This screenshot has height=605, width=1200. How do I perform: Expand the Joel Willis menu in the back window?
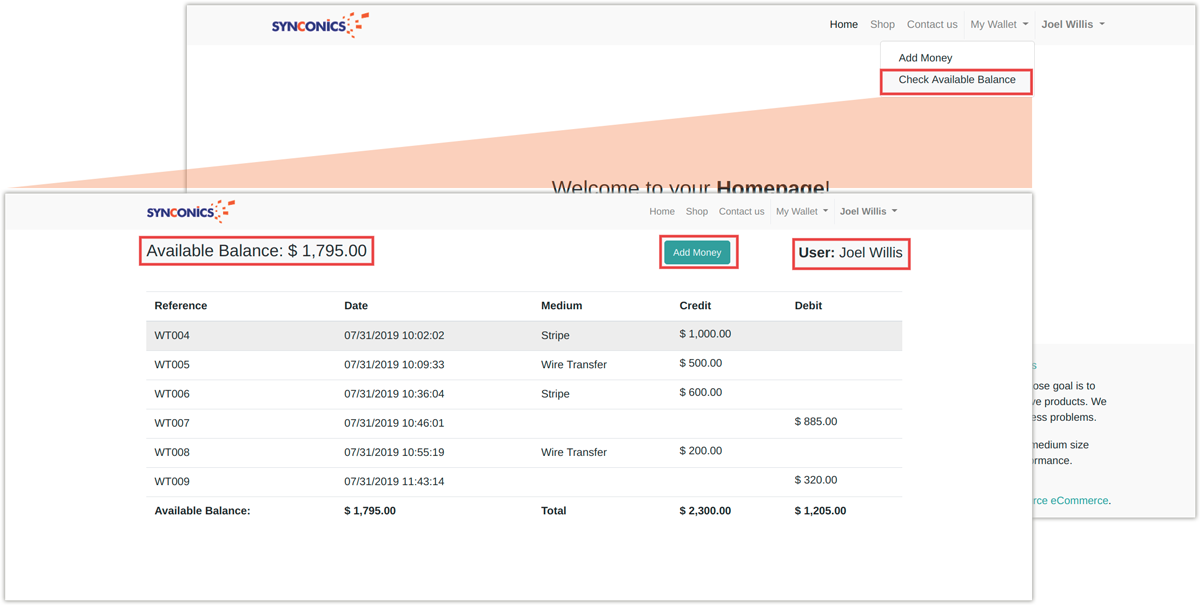coord(1072,25)
